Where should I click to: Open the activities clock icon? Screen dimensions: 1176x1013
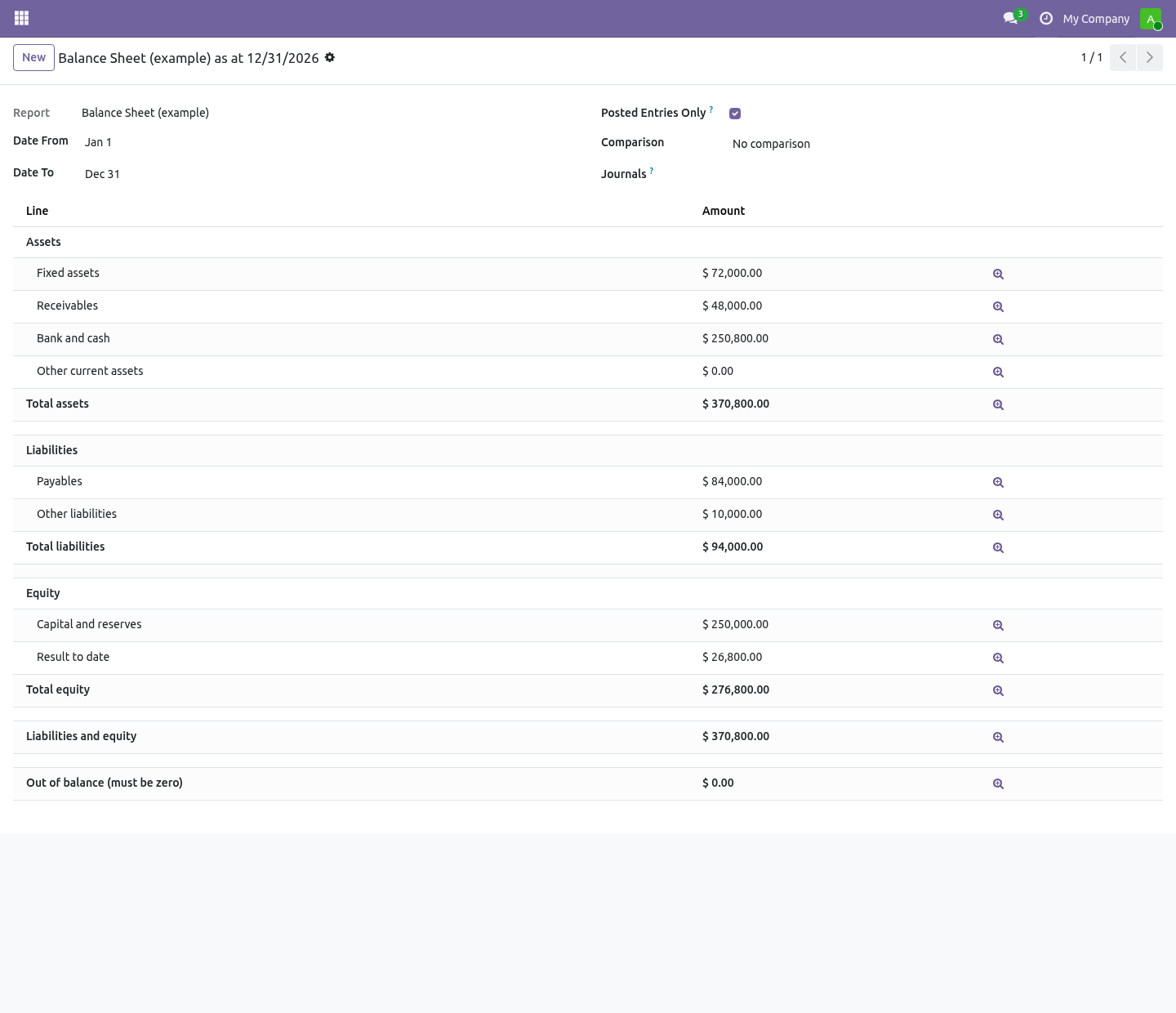click(1046, 18)
